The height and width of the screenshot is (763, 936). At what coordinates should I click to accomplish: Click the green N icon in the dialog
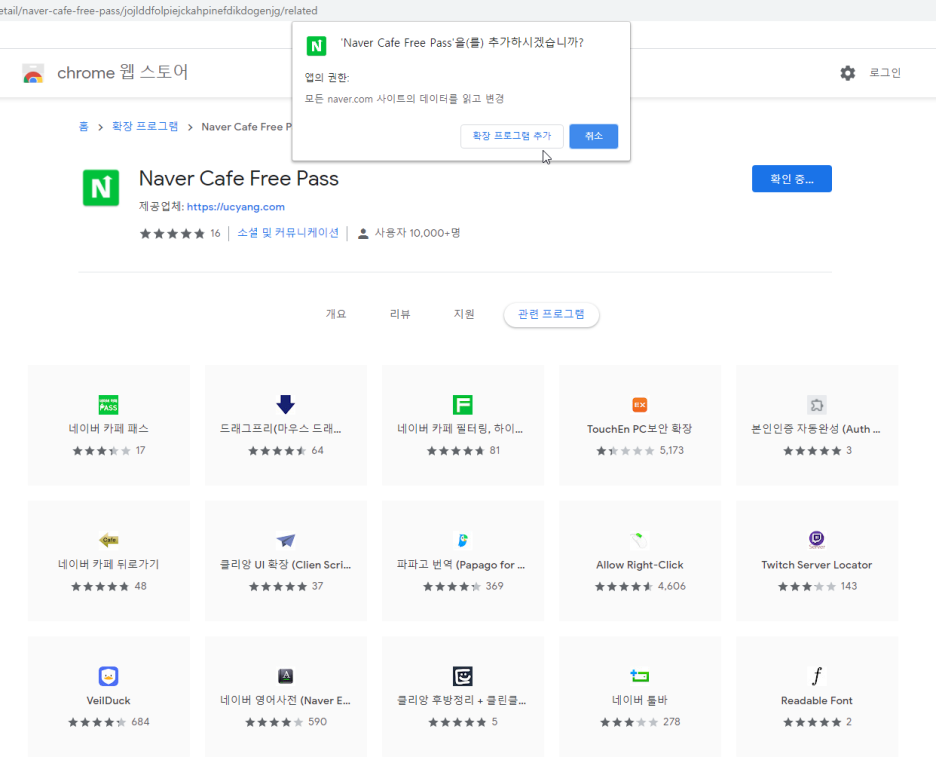tap(316, 45)
